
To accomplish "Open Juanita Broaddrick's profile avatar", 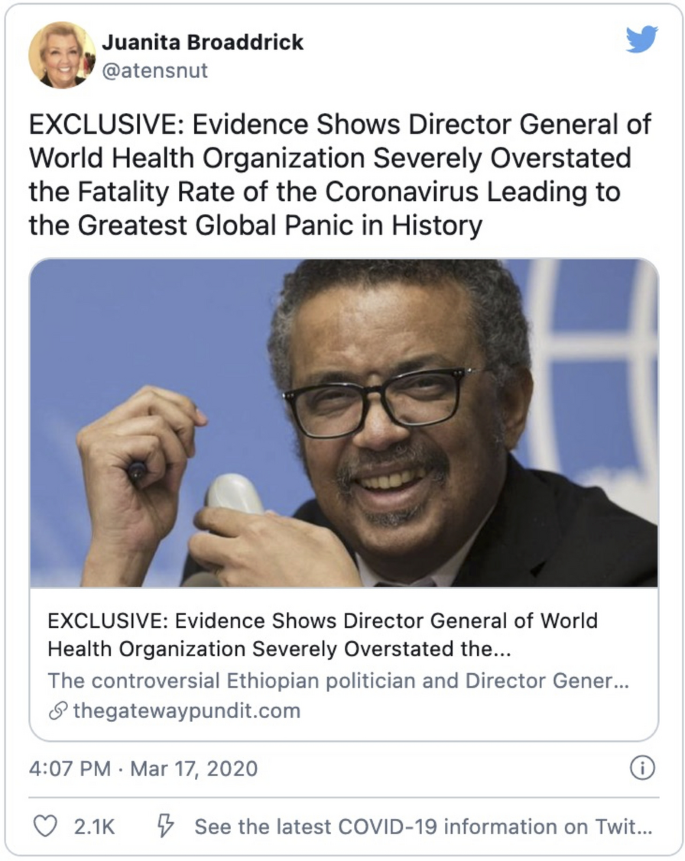I will coord(62,55).
